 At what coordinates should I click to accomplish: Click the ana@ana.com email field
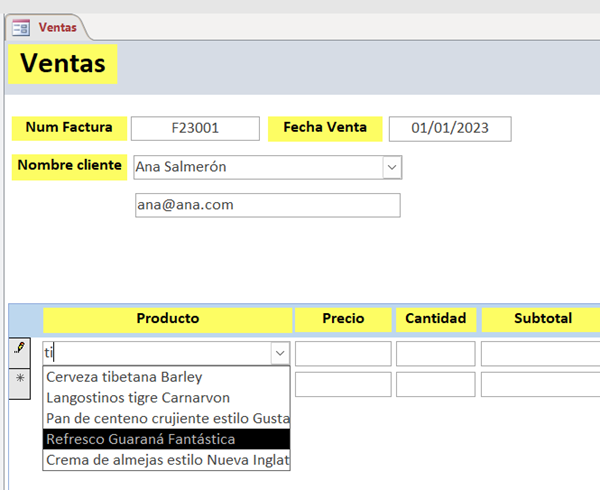[x=266, y=205]
